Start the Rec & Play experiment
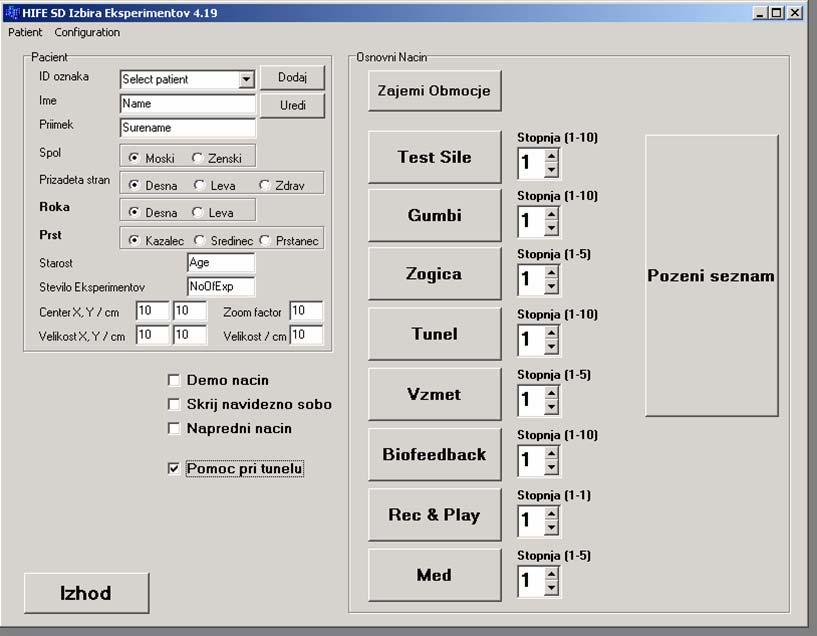Screen dimensions: 817x636 (435, 515)
